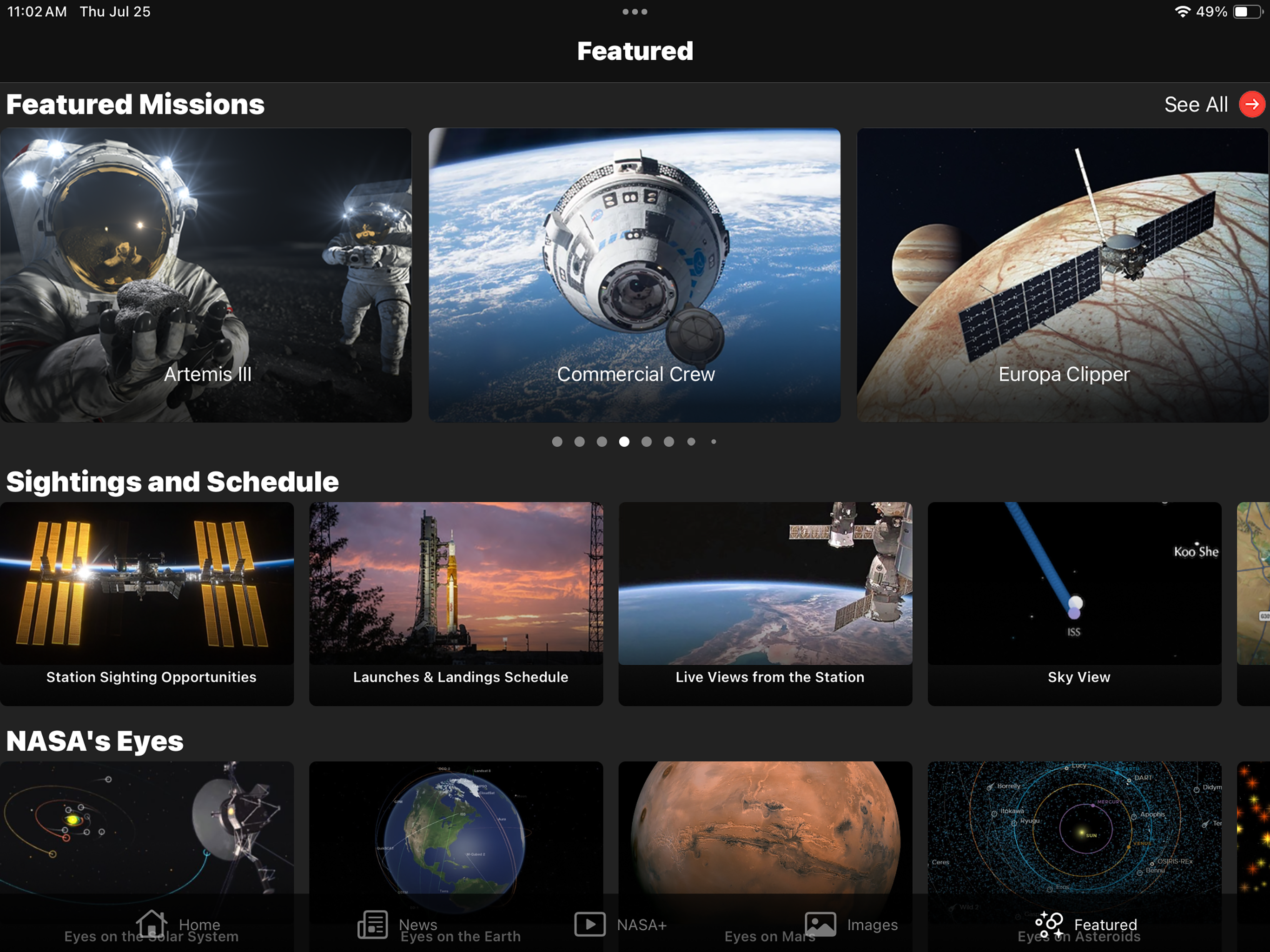Image resolution: width=1270 pixels, height=952 pixels.
Task: Tap the Home house icon
Action: 152,924
